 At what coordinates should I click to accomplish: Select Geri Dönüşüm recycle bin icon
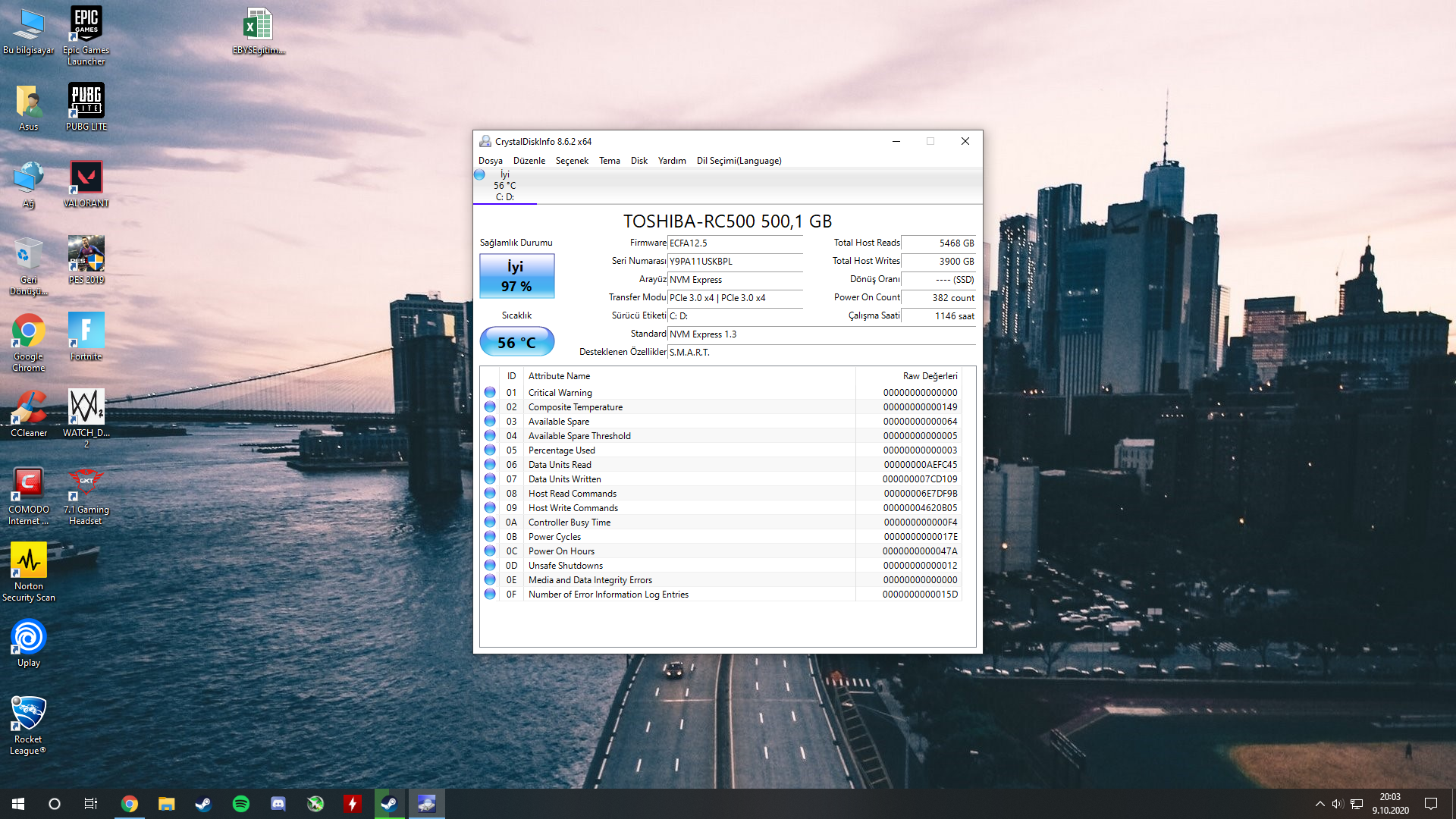[x=28, y=266]
